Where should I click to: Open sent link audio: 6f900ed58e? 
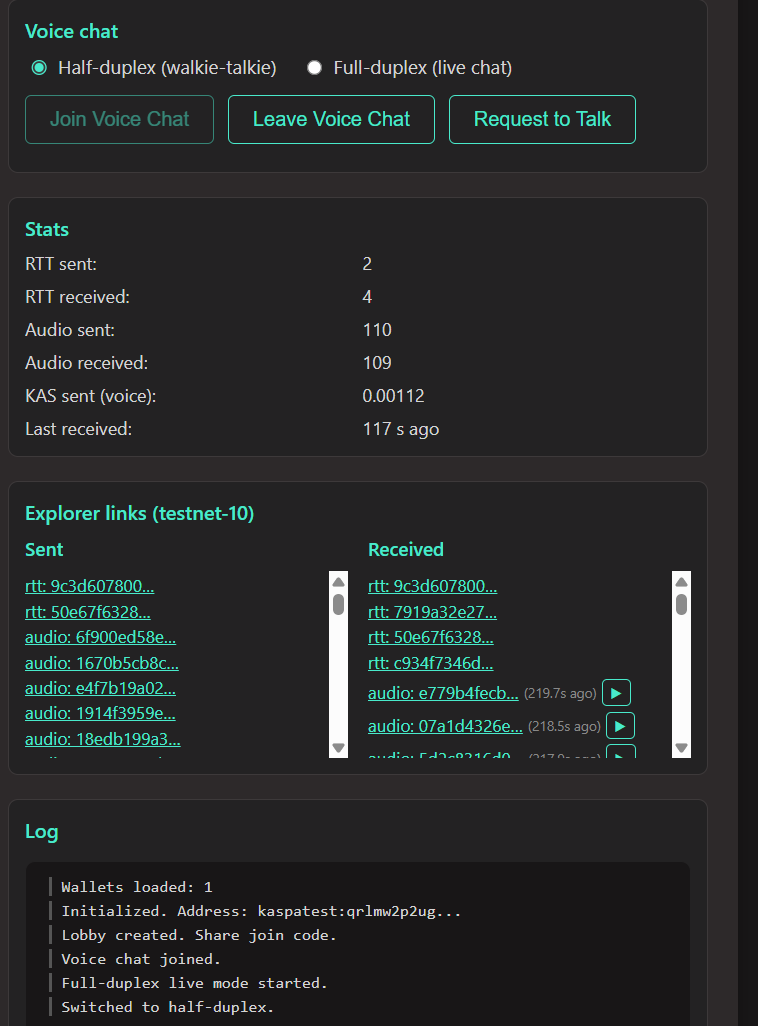100,637
